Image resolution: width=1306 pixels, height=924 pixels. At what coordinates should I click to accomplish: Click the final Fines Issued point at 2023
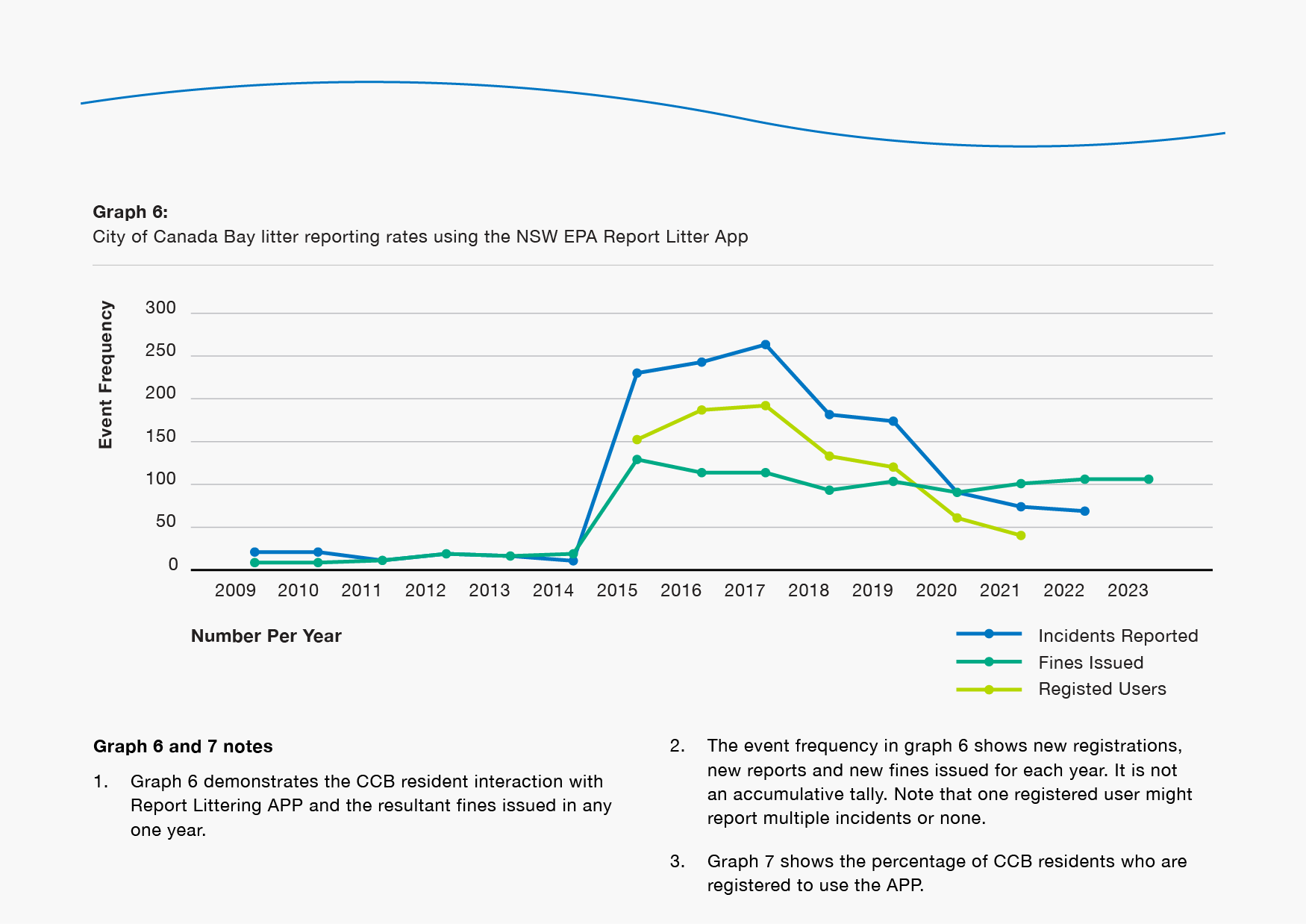pyautogui.click(x=1149, y=479)
